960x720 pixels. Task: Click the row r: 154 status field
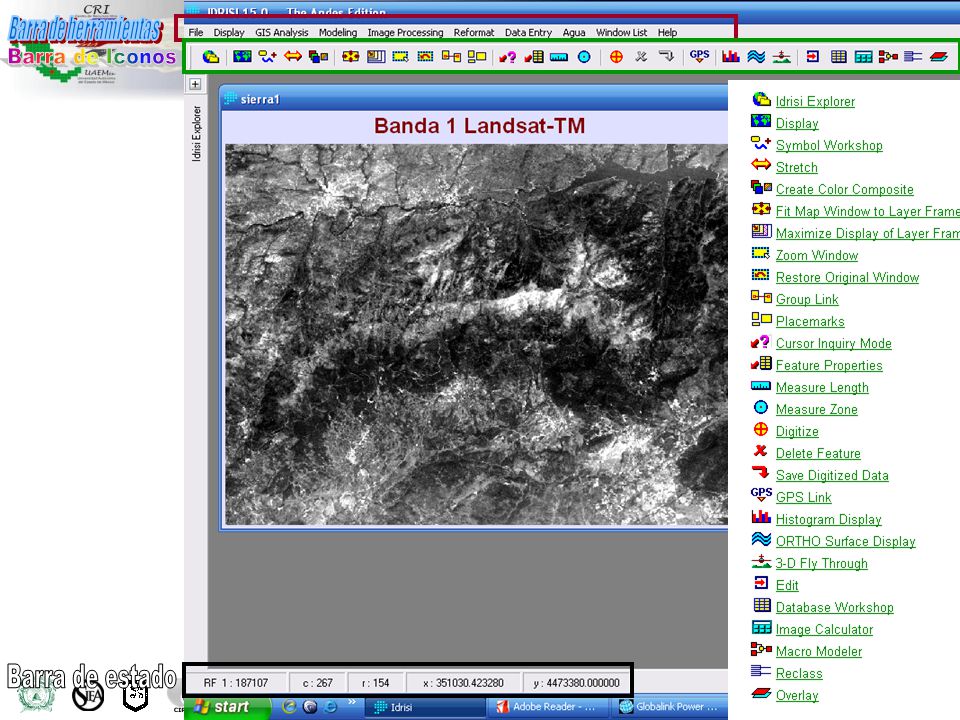[375, 683]
